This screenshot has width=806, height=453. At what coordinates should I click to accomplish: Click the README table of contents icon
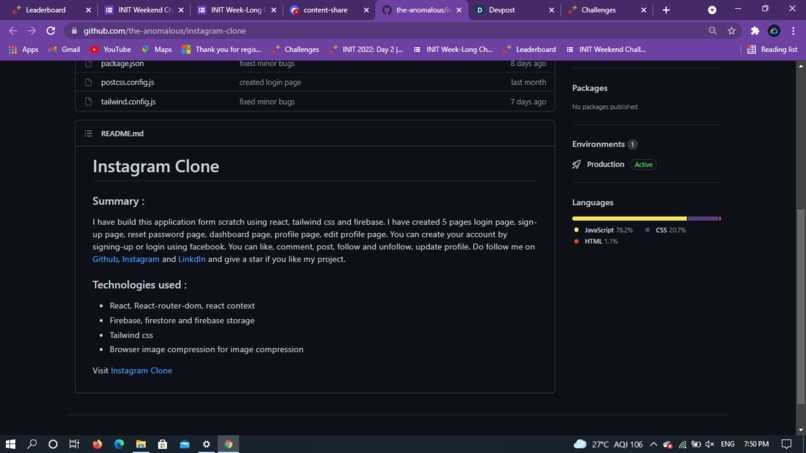tap(88, 134)
